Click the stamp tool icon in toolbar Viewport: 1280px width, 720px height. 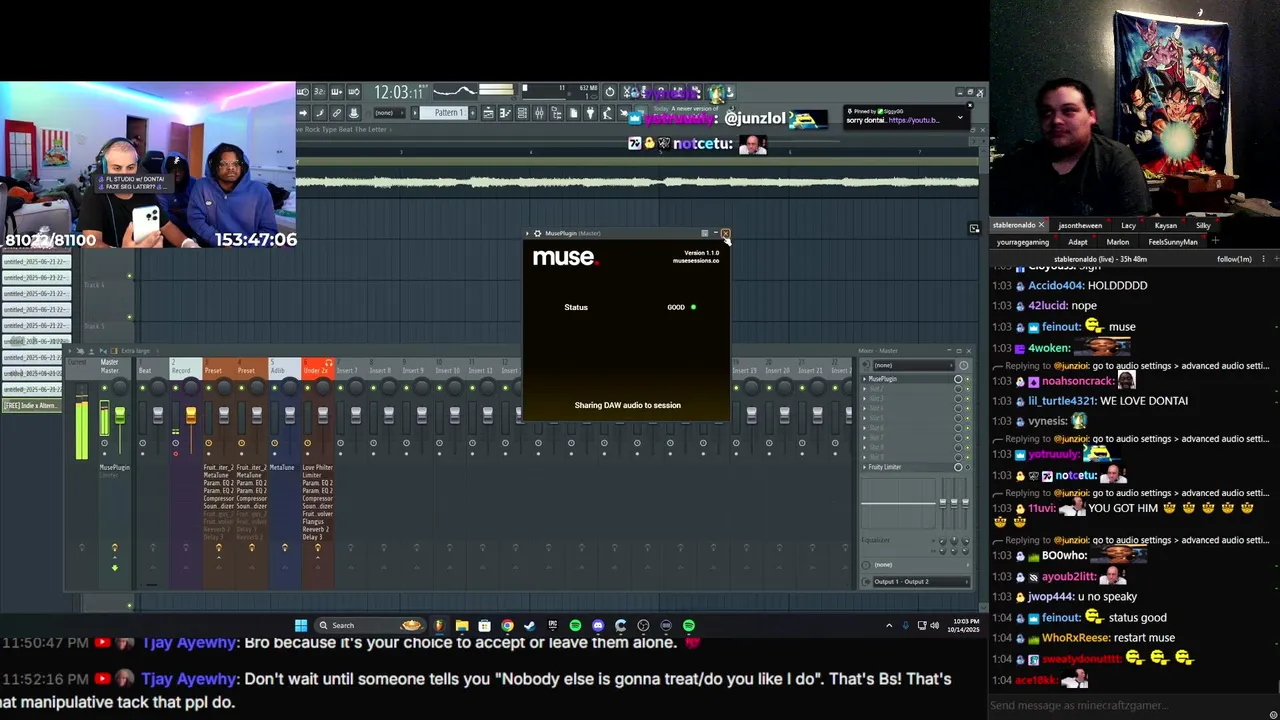pos(353,113)
